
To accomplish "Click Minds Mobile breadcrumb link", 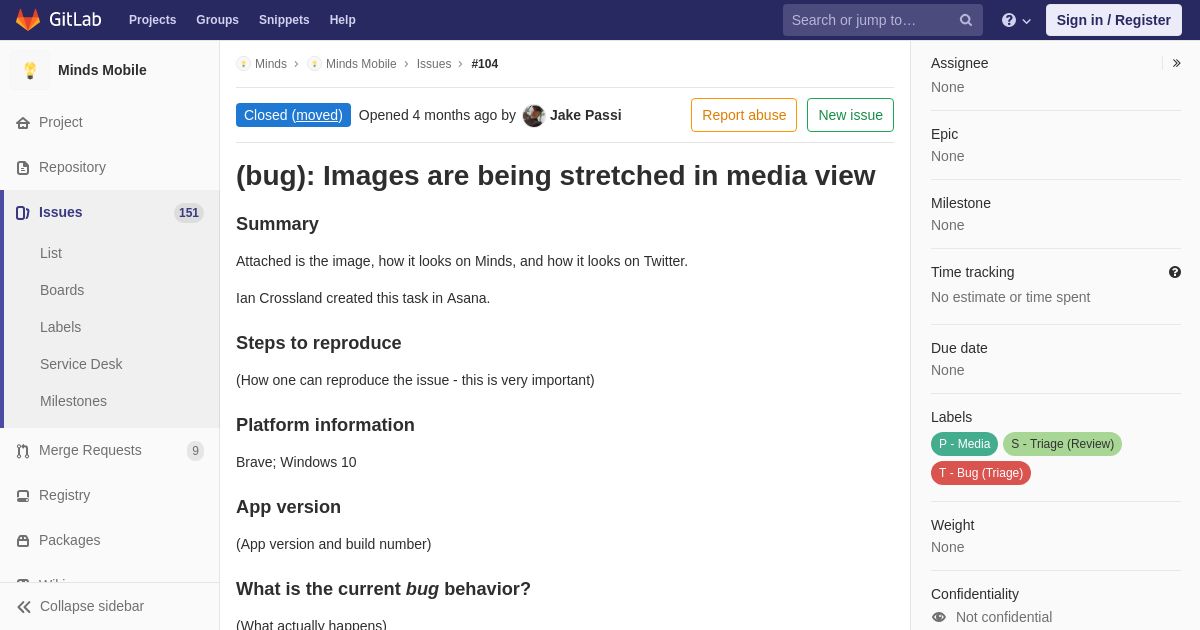I will click(361, 64).
